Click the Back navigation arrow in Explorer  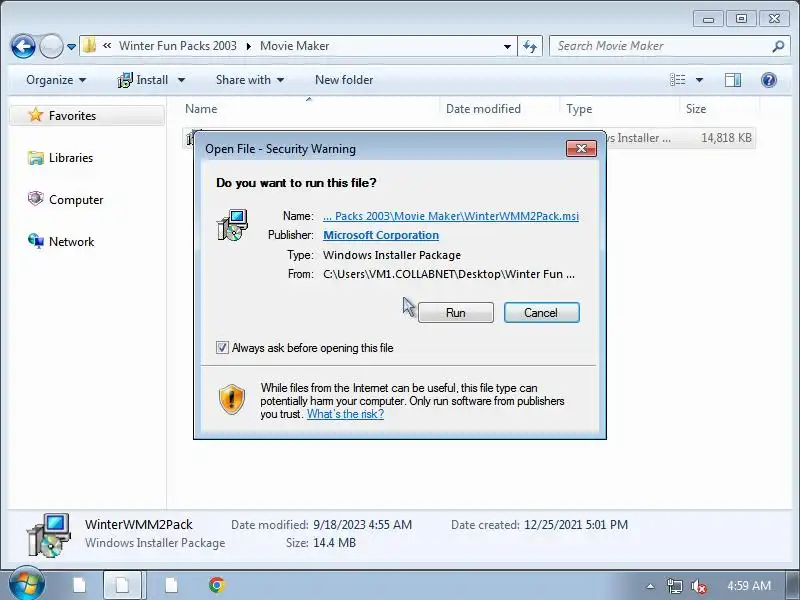click(23, 46)
